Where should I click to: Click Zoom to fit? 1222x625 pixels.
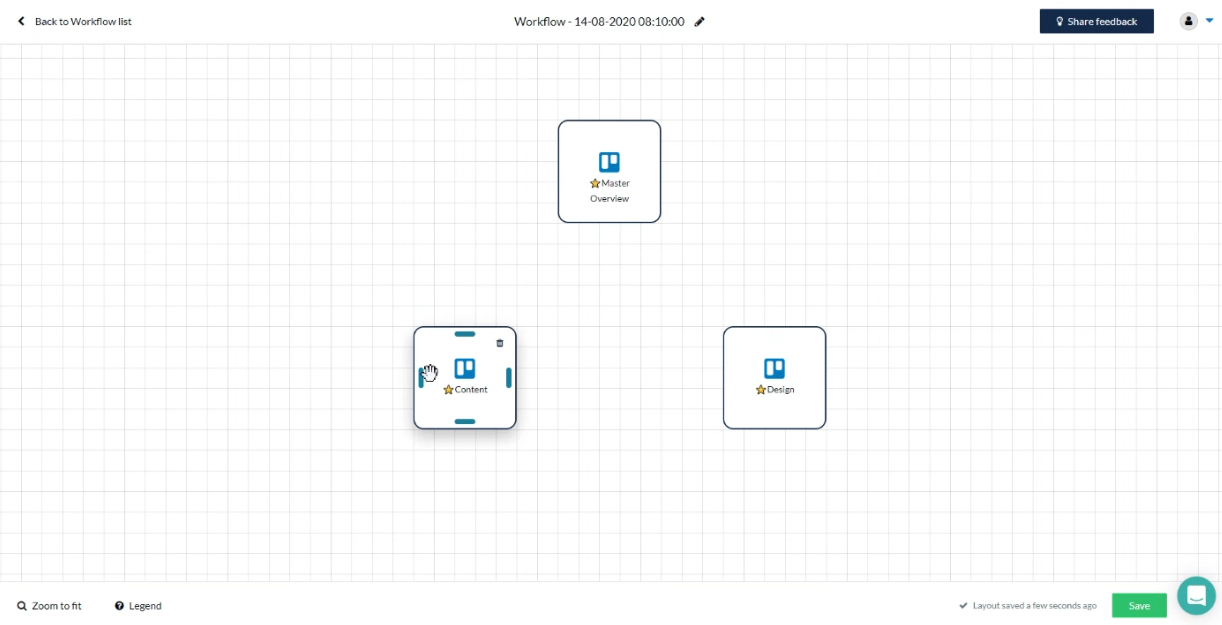(49, 606)
